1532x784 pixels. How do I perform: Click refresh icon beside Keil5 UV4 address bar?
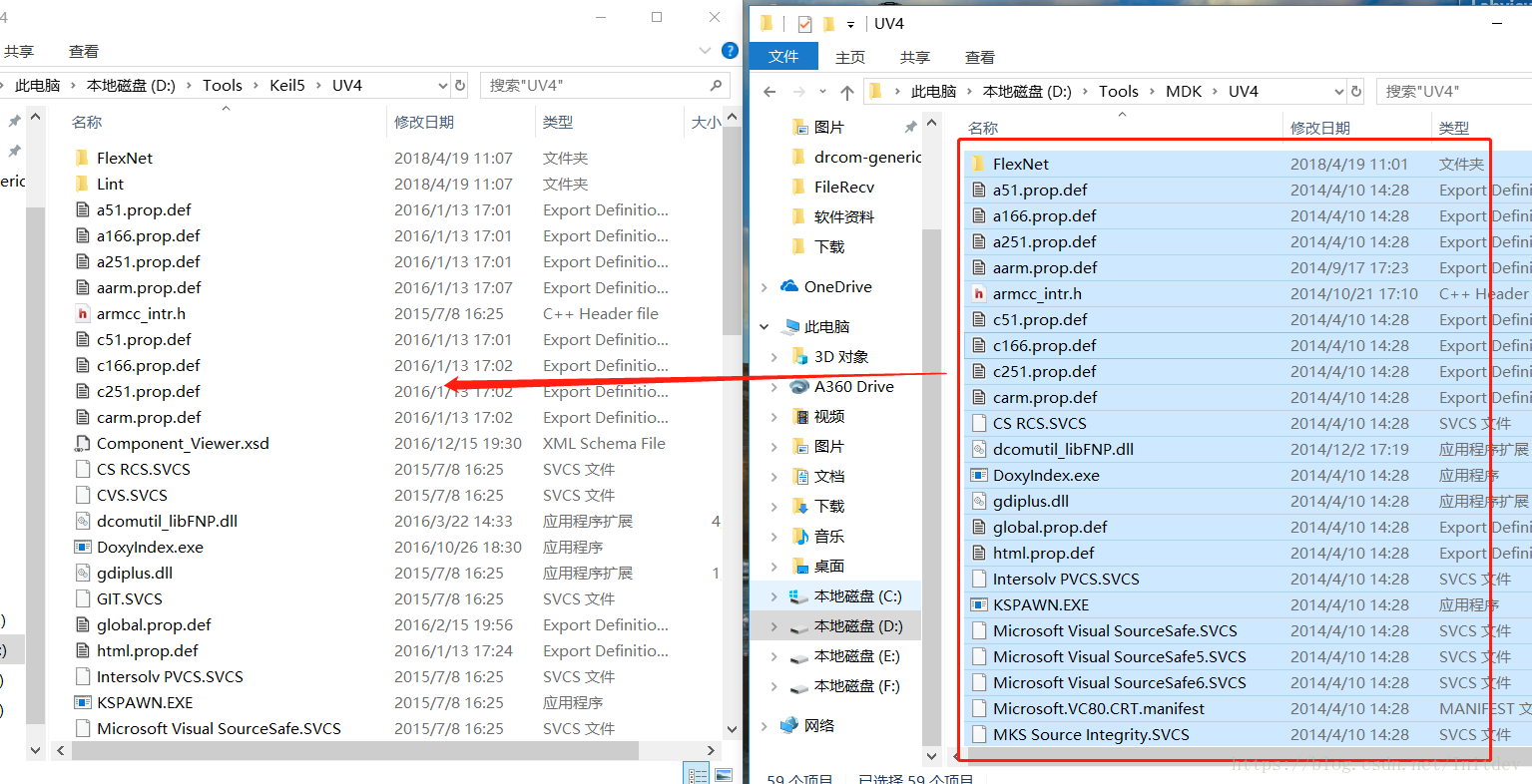click(x=460, y=86)
